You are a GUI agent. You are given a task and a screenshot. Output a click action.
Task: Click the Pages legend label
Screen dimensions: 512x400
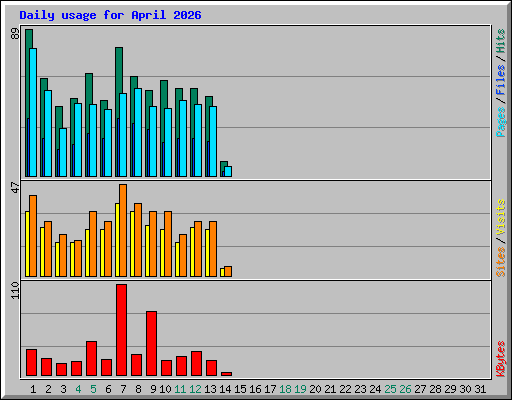point(501,122)
